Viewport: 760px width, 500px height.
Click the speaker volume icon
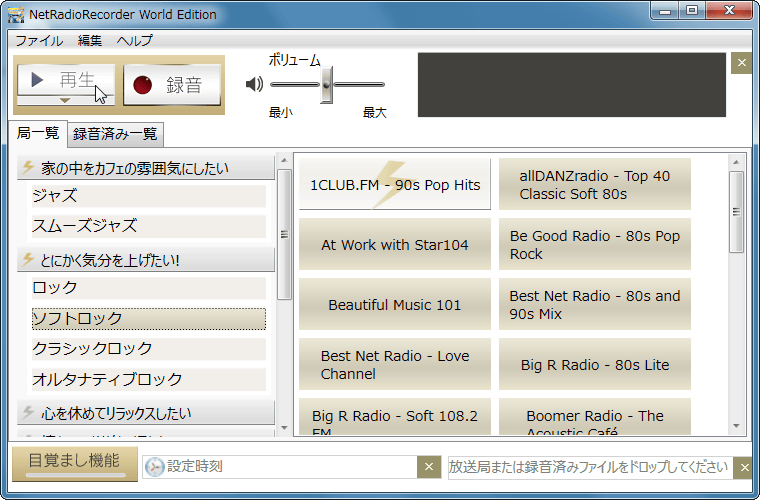(254, 84)
